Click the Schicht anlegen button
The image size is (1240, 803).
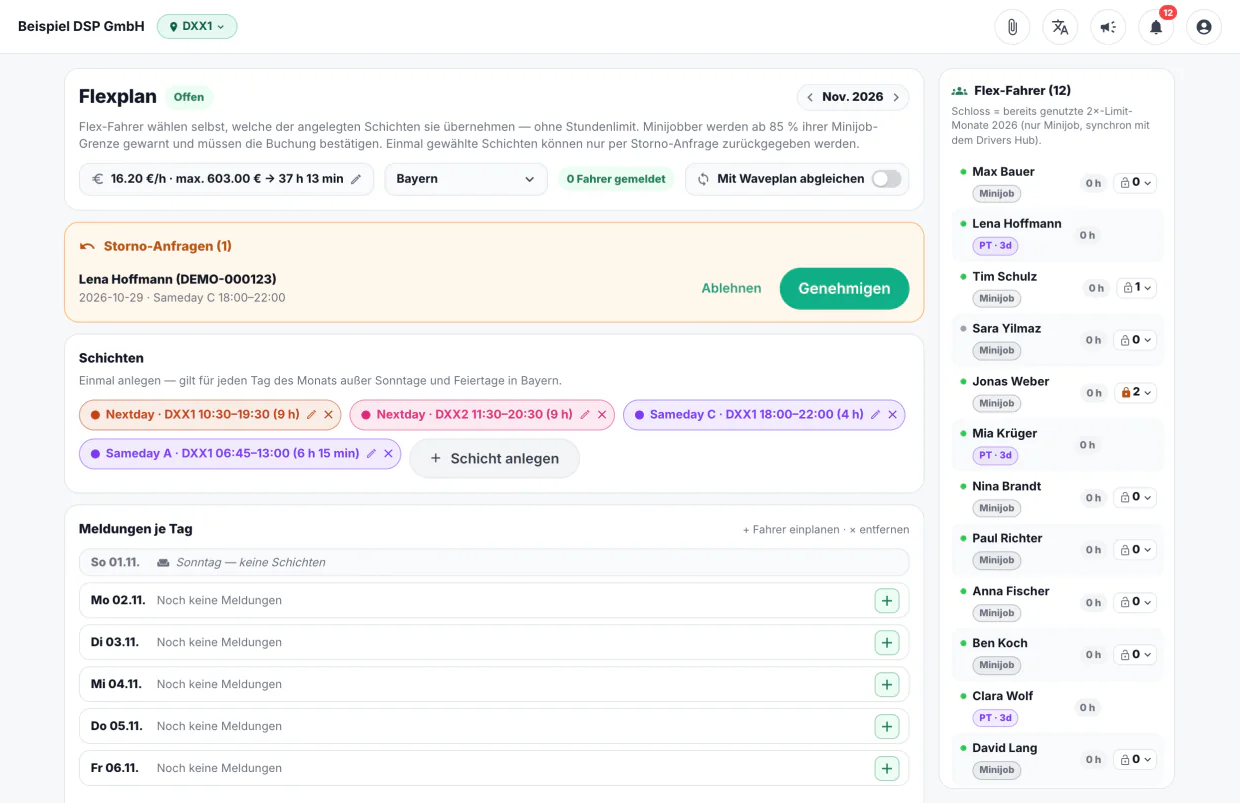click(x=494, y=458)
